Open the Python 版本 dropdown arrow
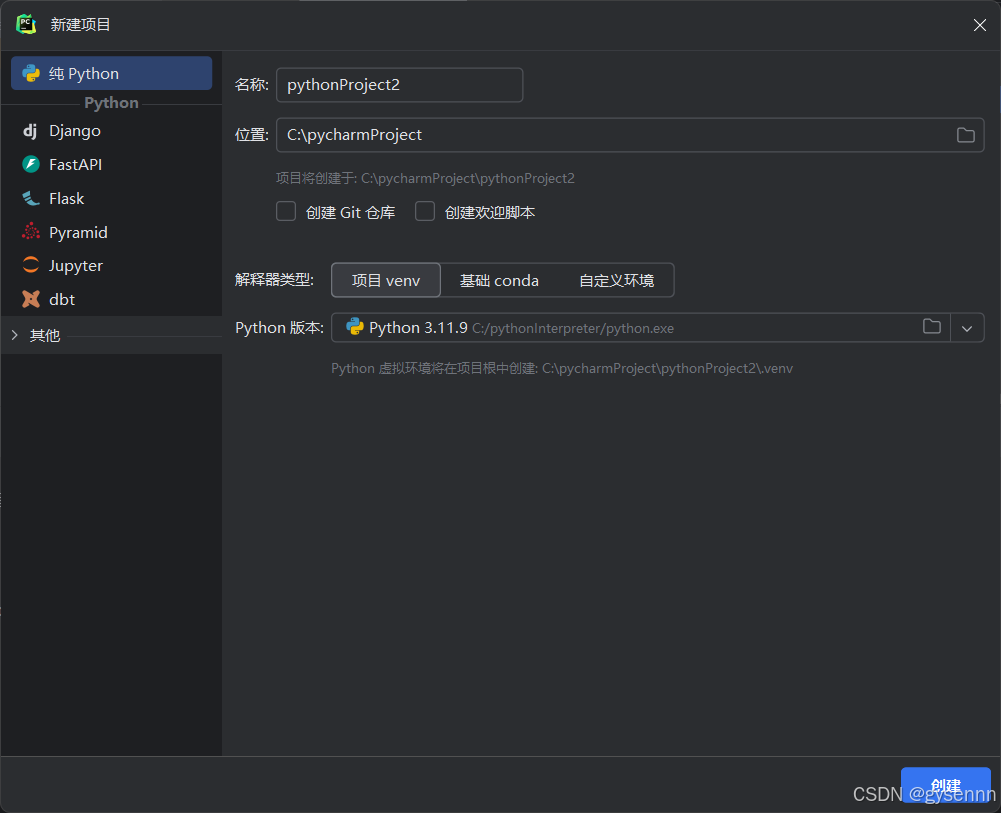The height and width of the screenshot is (813, 1001). 967,328
